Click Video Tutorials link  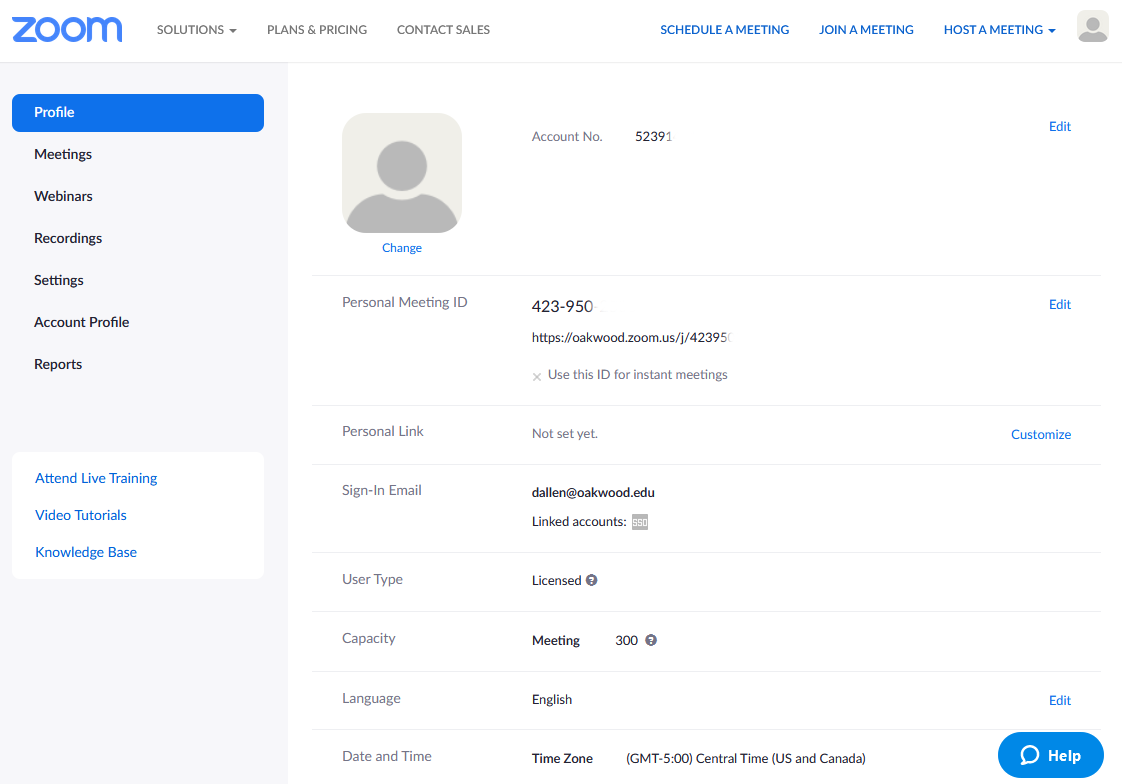point(81,515)
